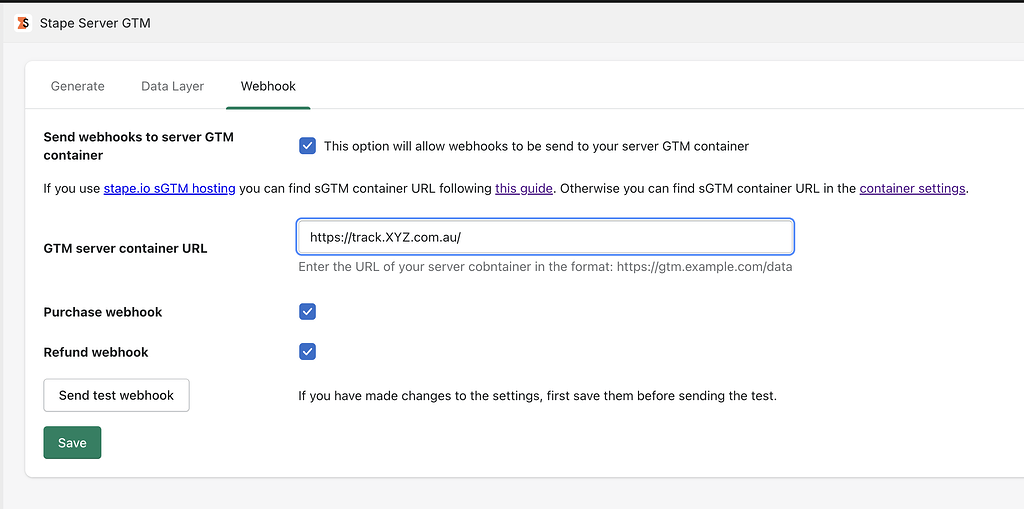Viewport: 1024px width, 509px height.
Task: Click the green Save button
Action: (x=72, y=442)
